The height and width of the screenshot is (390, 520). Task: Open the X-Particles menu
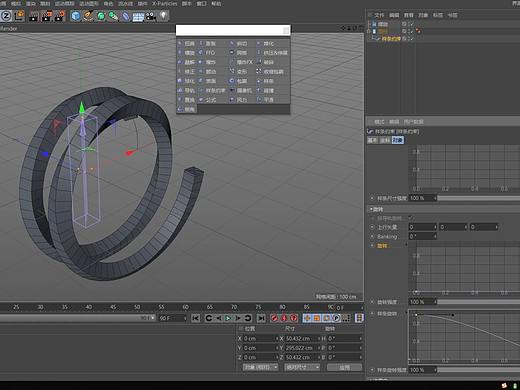coord(164,3)
